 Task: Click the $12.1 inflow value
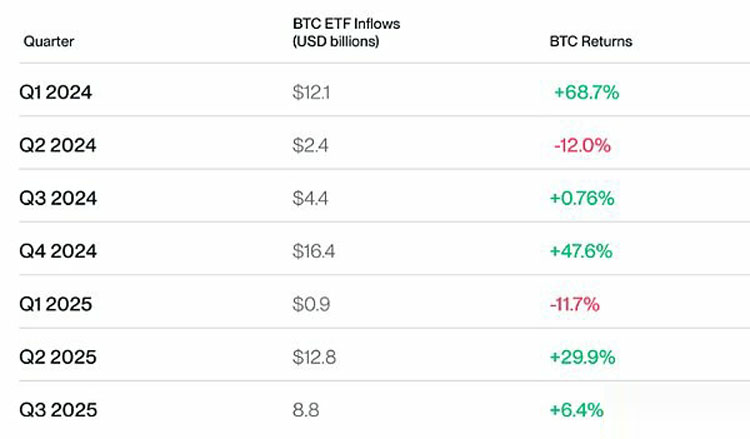pyautogui.click(x=311, y=92)
